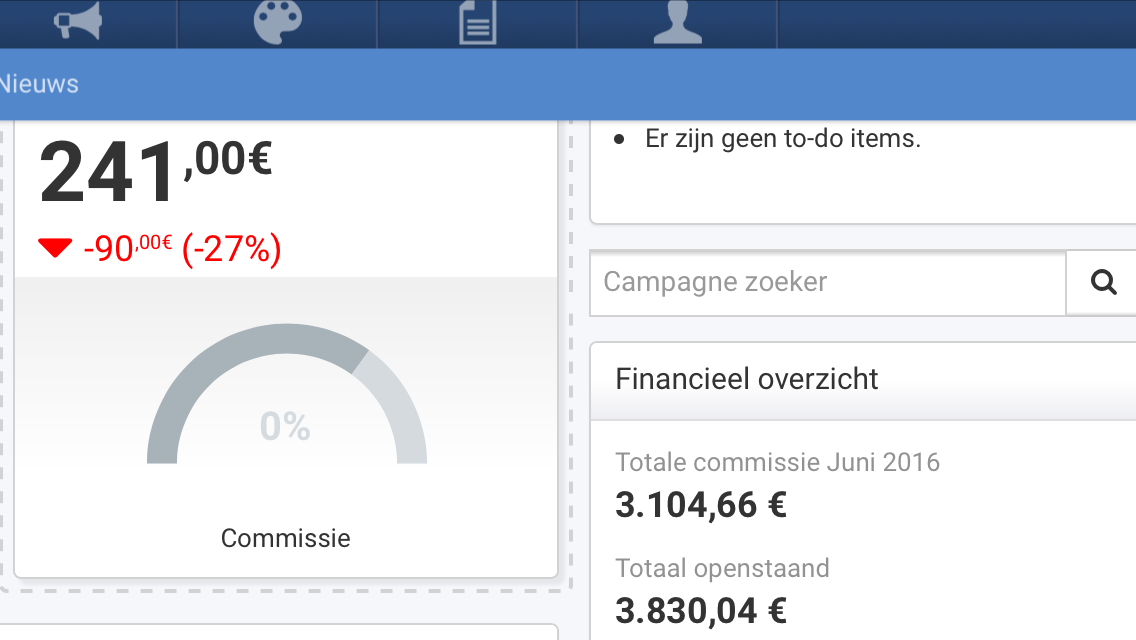
Task: Click the Financieel overzicht panel header
Action: (x=863, y=380)
